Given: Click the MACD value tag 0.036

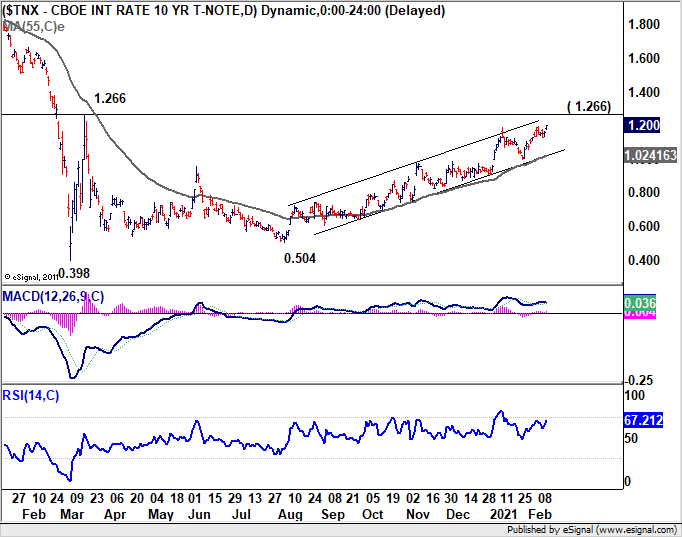Looking at the screenshot, I should [640, 303].
